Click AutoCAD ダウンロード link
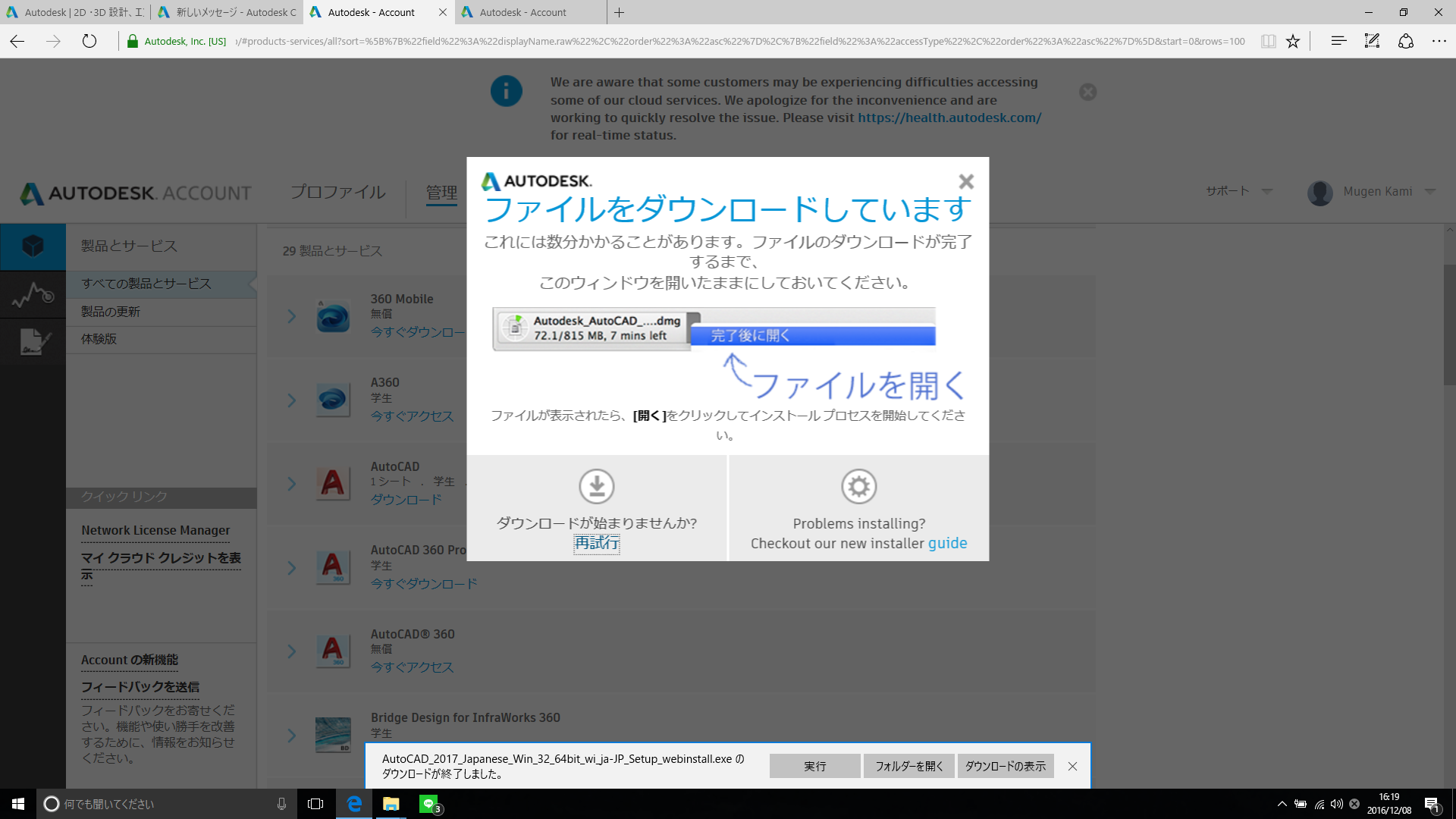 pos(406,500)
